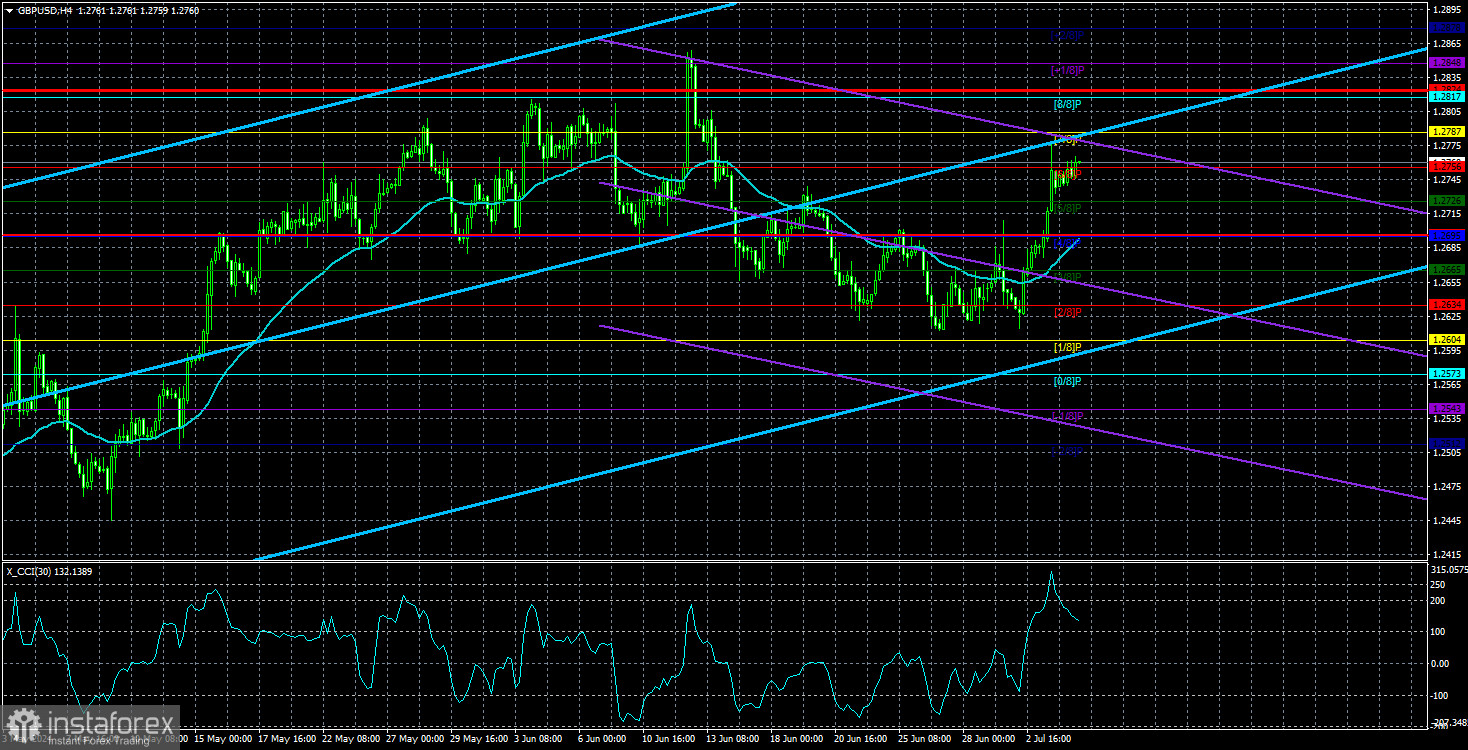
Task: Select the purple 1.2848 price tag
Action: pos(1447,63)
